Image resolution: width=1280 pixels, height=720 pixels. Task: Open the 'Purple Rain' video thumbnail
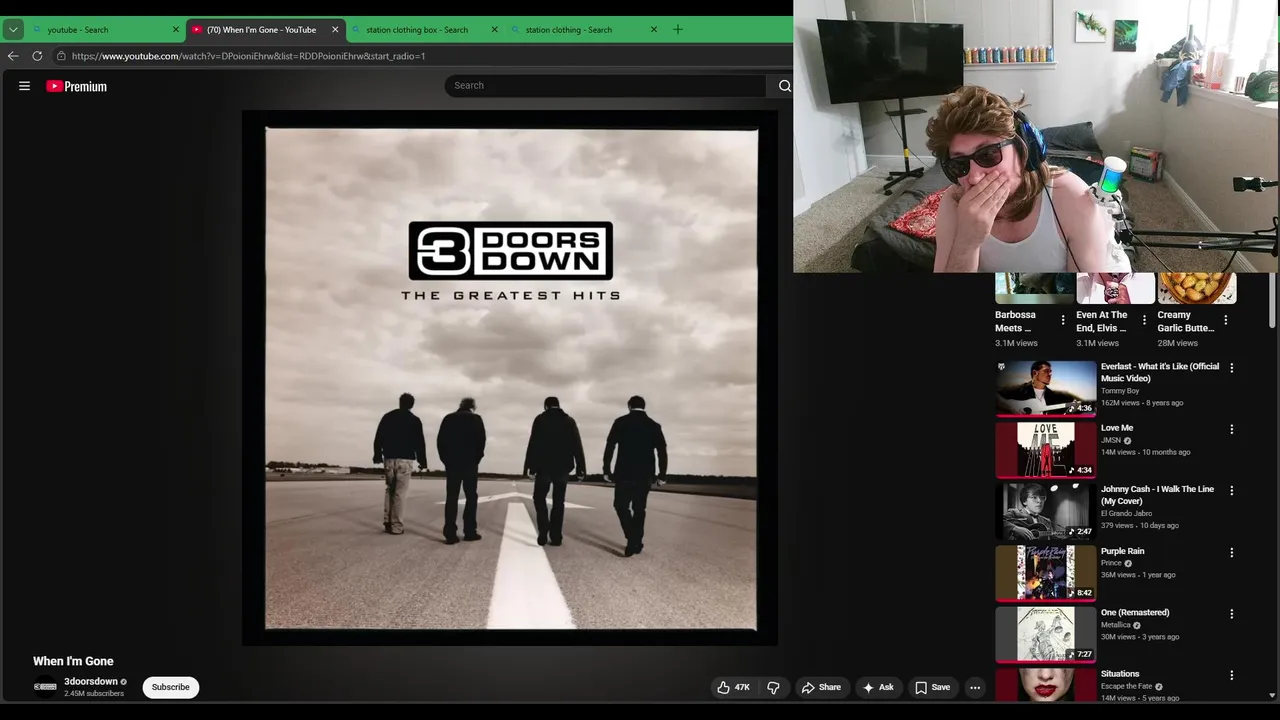coord(1046,572)
